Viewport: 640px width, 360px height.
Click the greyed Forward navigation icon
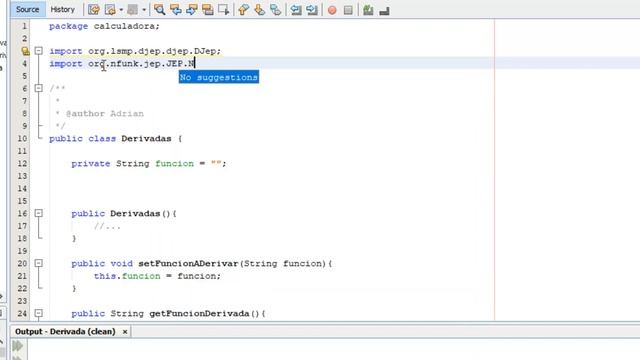pyautogui.click(x=132, y=10)
